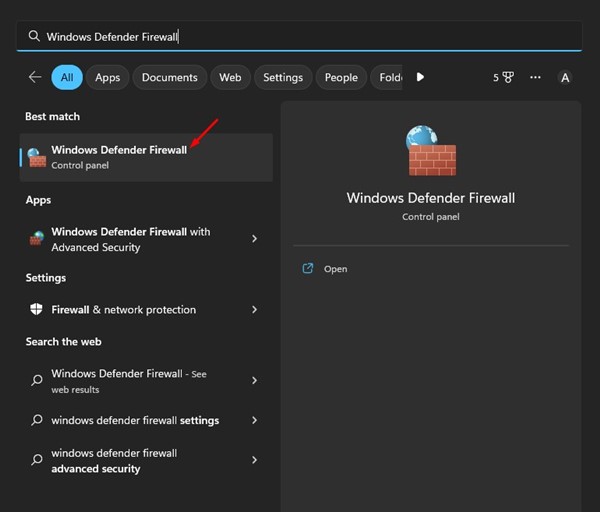Click the rewards trophy icon

pos(508,78)
